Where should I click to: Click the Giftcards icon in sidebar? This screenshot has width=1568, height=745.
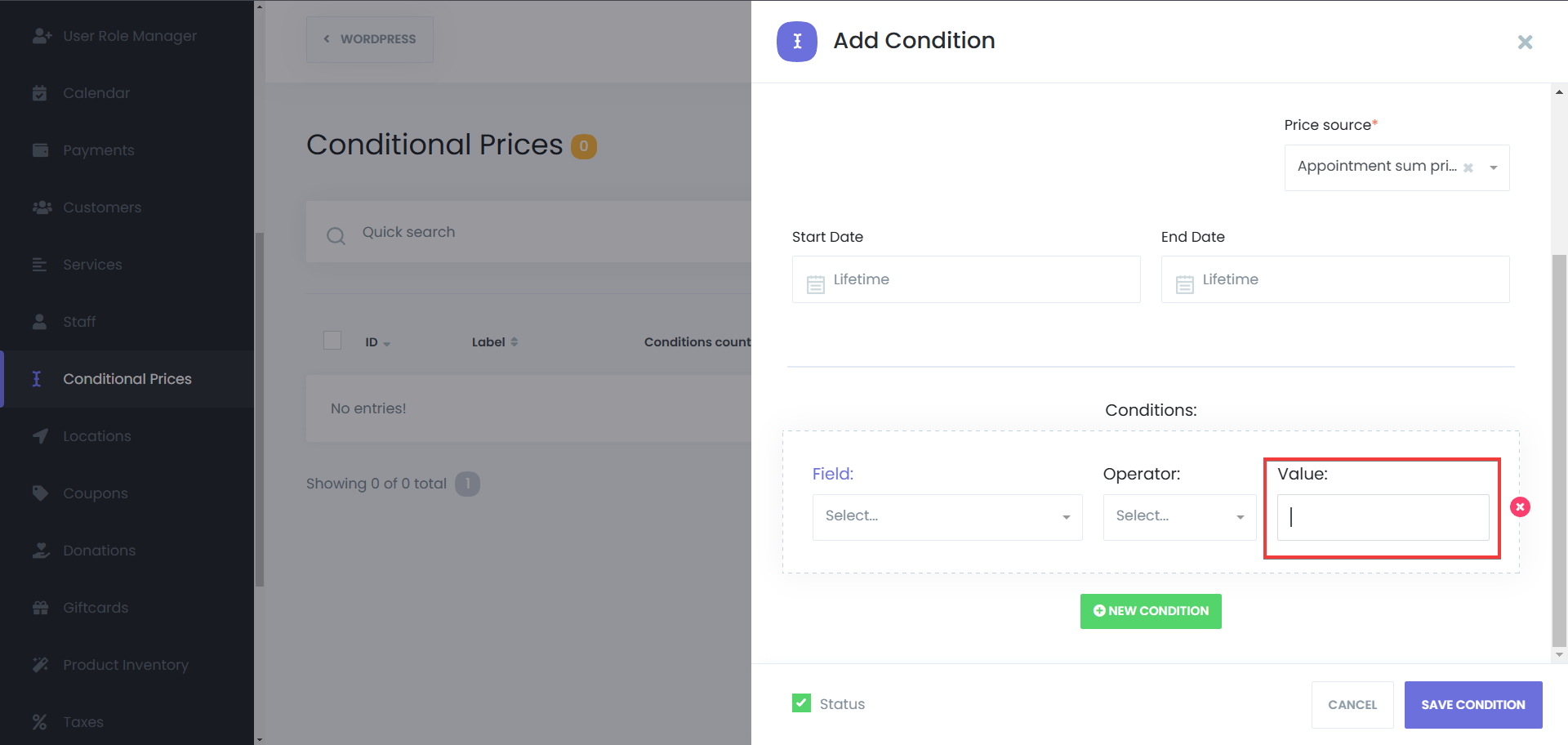click(40, 608)
